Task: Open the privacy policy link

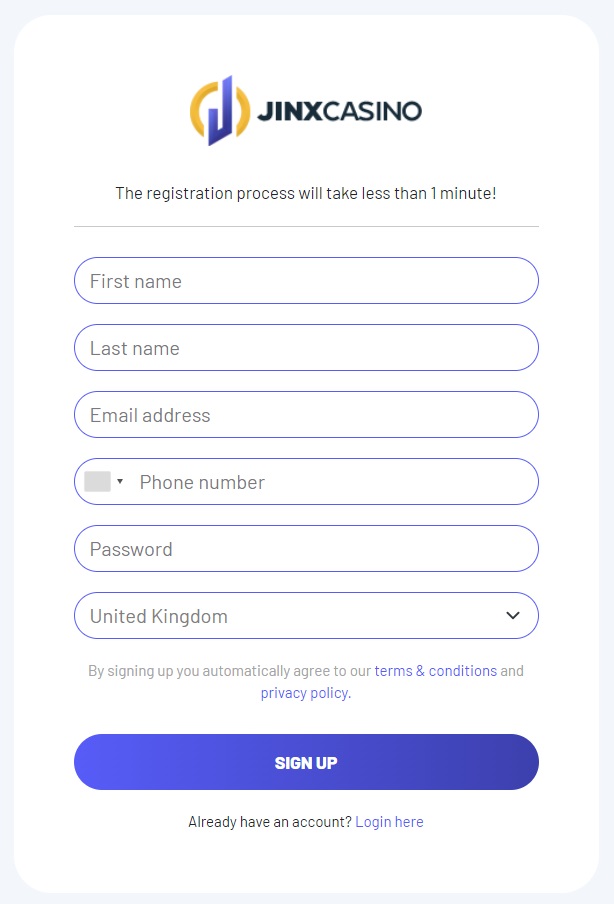Action: [304, 692]
